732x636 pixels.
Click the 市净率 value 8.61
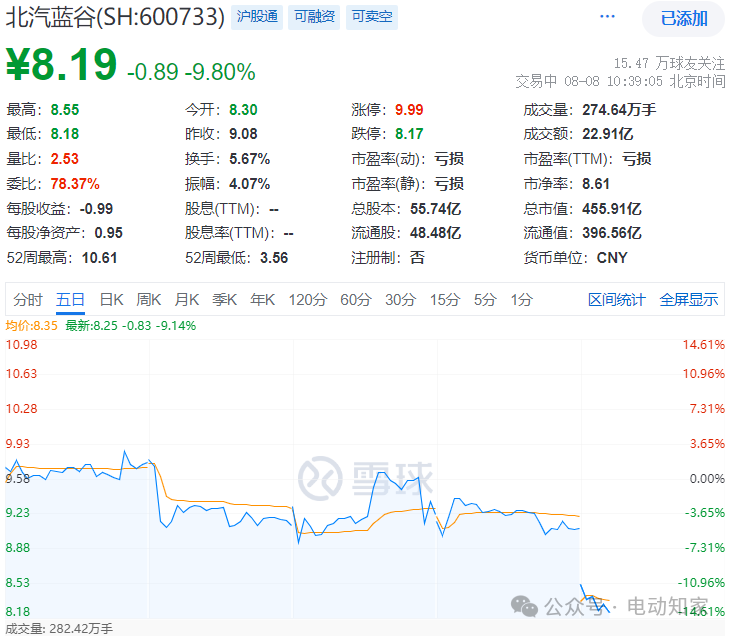pos(596,184)
